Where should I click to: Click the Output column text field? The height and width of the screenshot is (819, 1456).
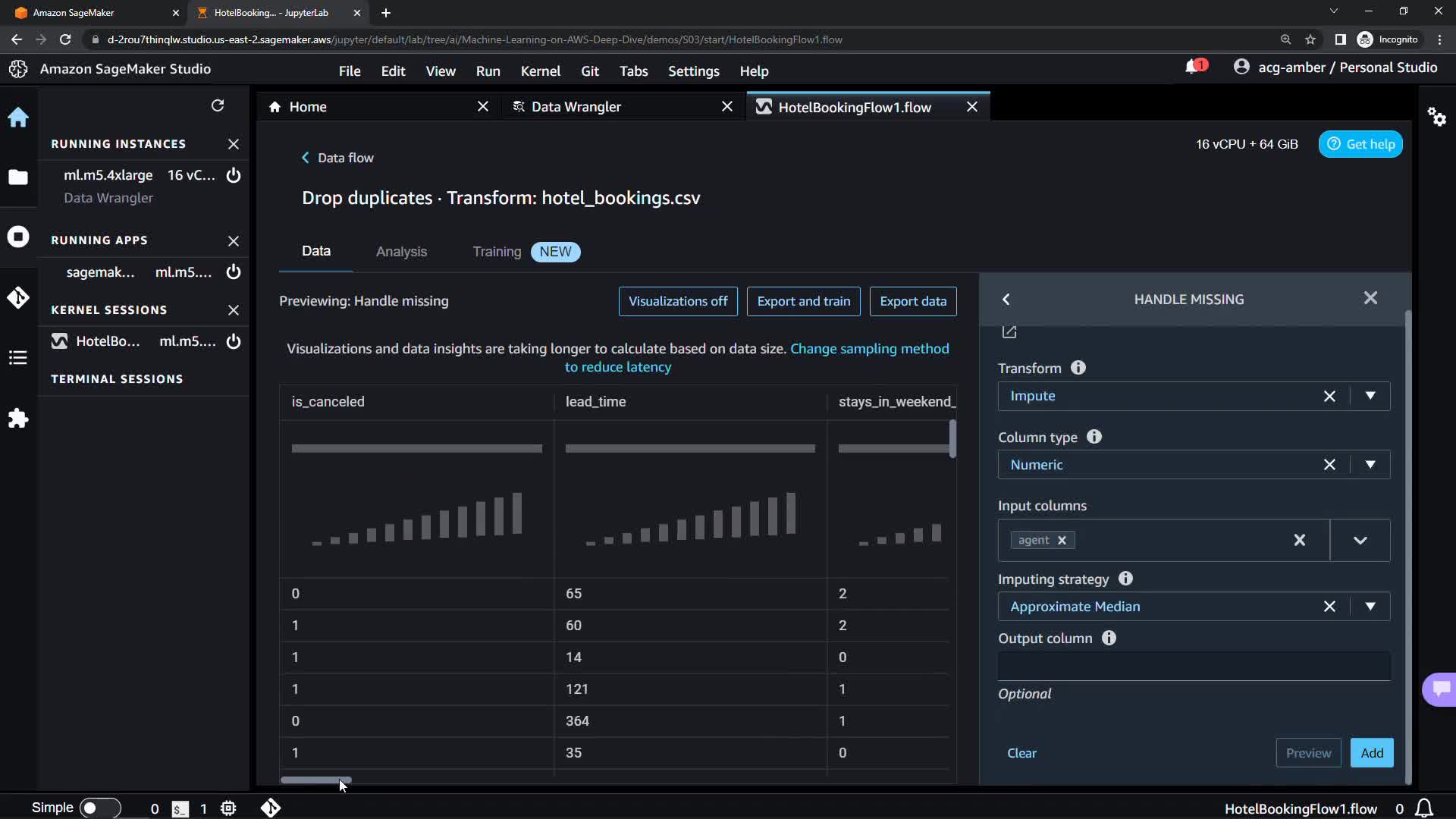point(1194,667)
